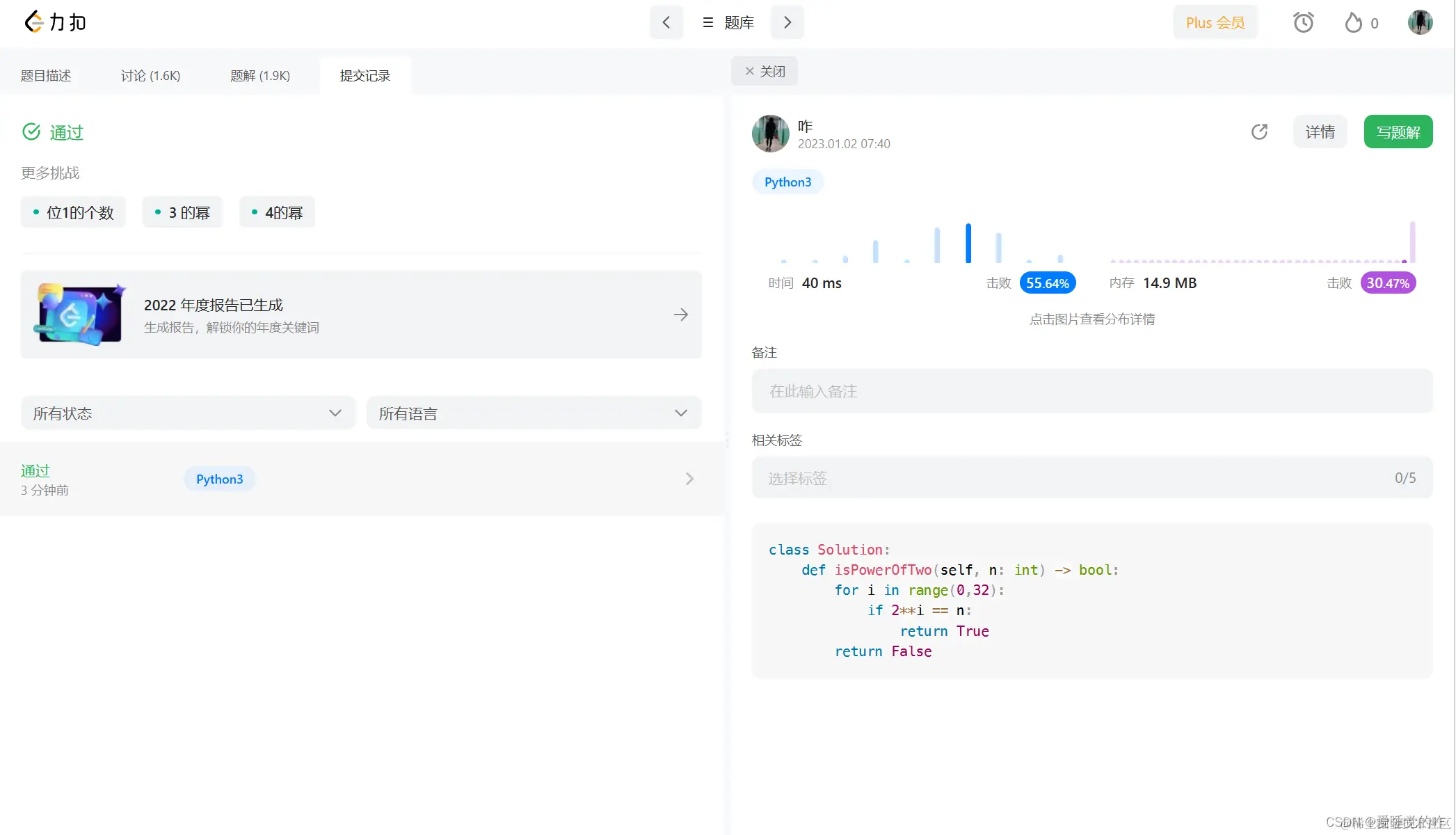Screen dimensions: 1456x835
Task: Close the submission detail panel
Action: [764, 71]
